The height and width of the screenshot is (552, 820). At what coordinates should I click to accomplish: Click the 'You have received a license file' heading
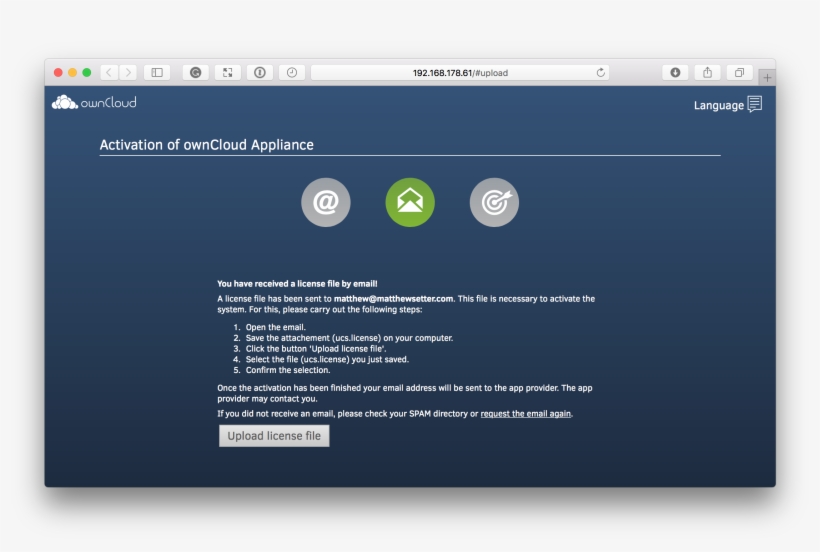(297, 283)
